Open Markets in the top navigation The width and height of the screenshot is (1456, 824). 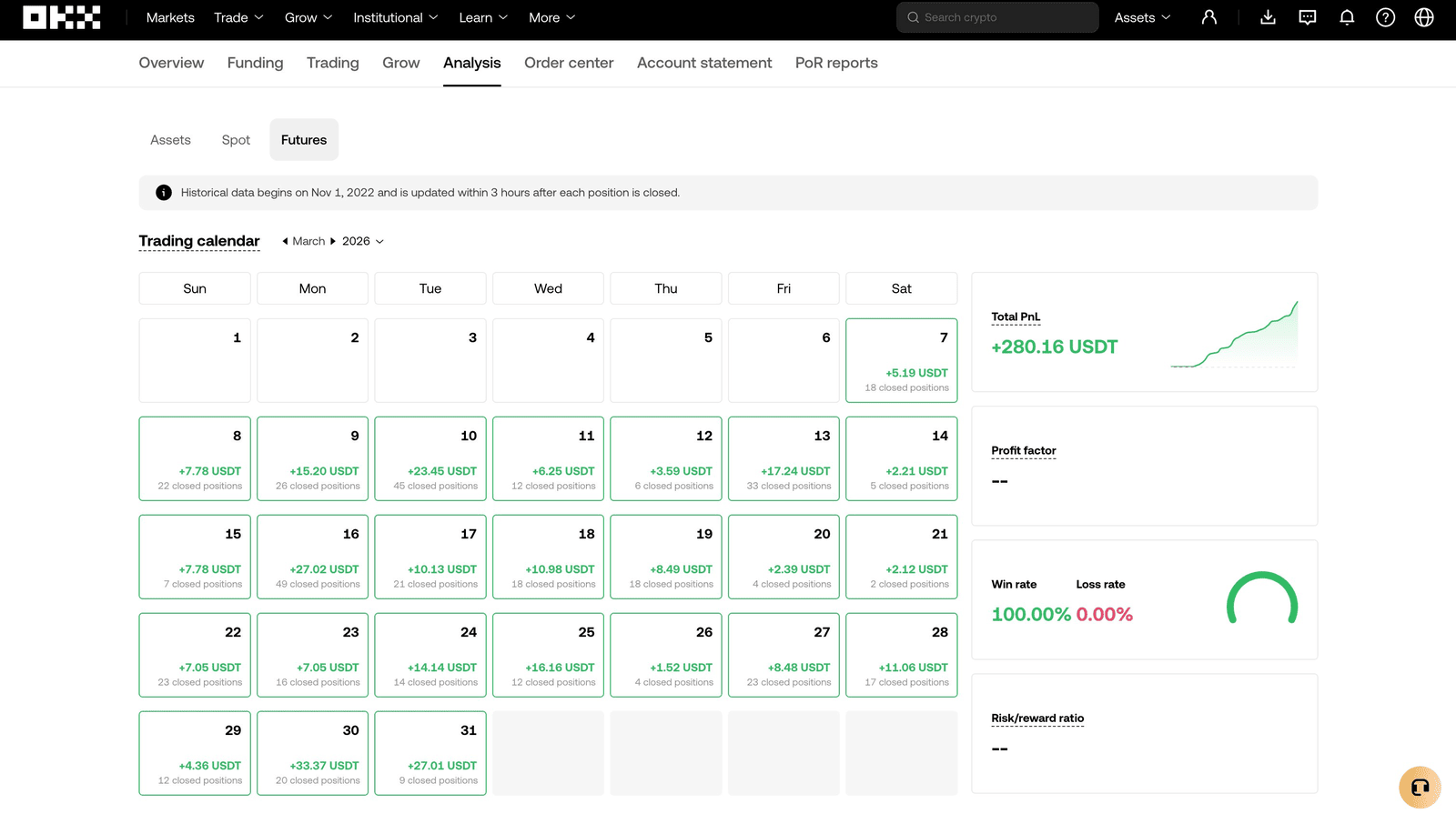pos(170,17)
